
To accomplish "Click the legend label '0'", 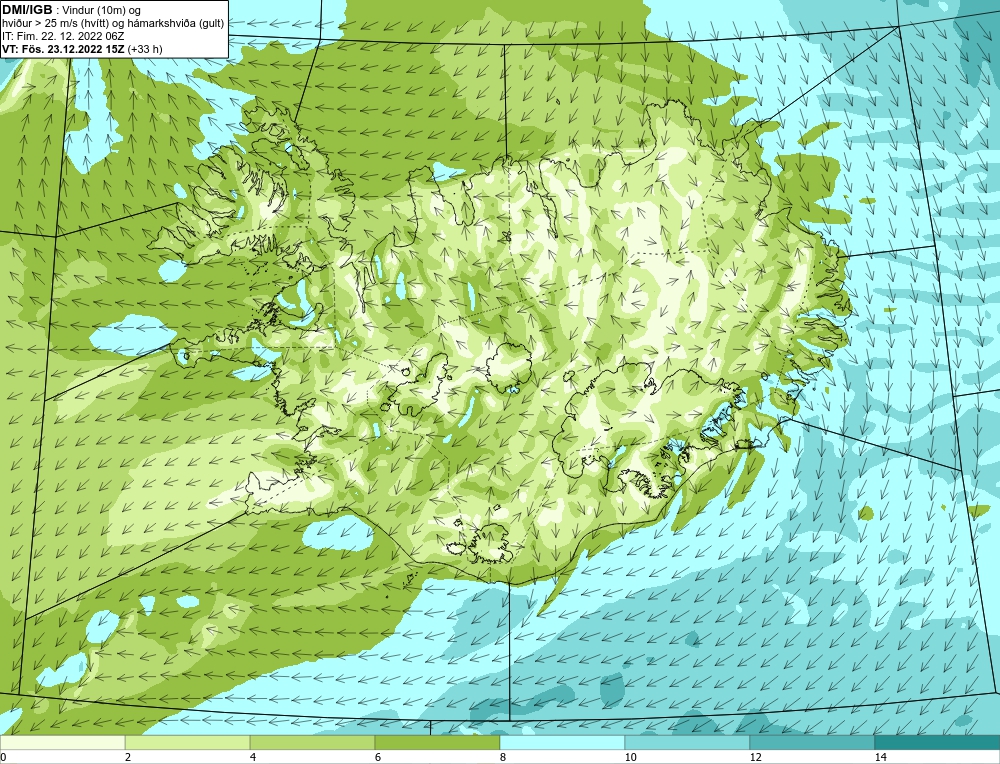I will (3, 757).
